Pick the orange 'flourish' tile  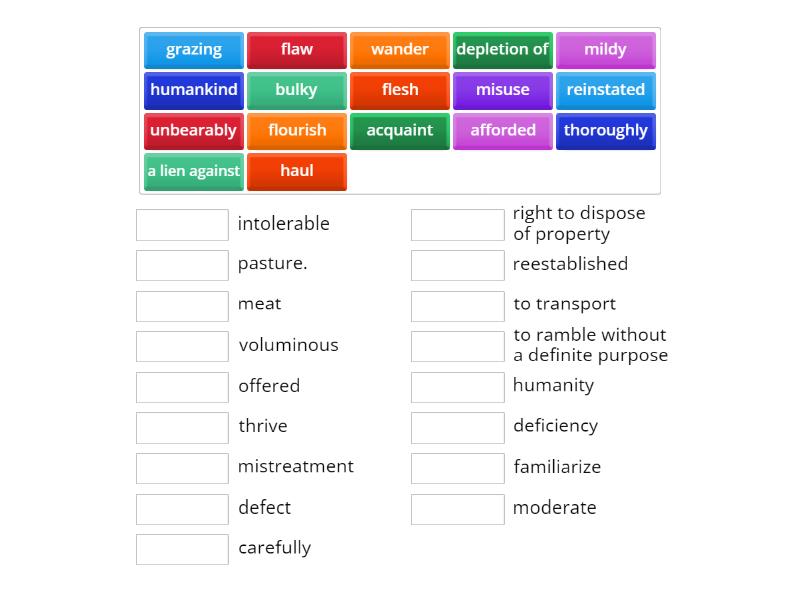click(297, 131)
